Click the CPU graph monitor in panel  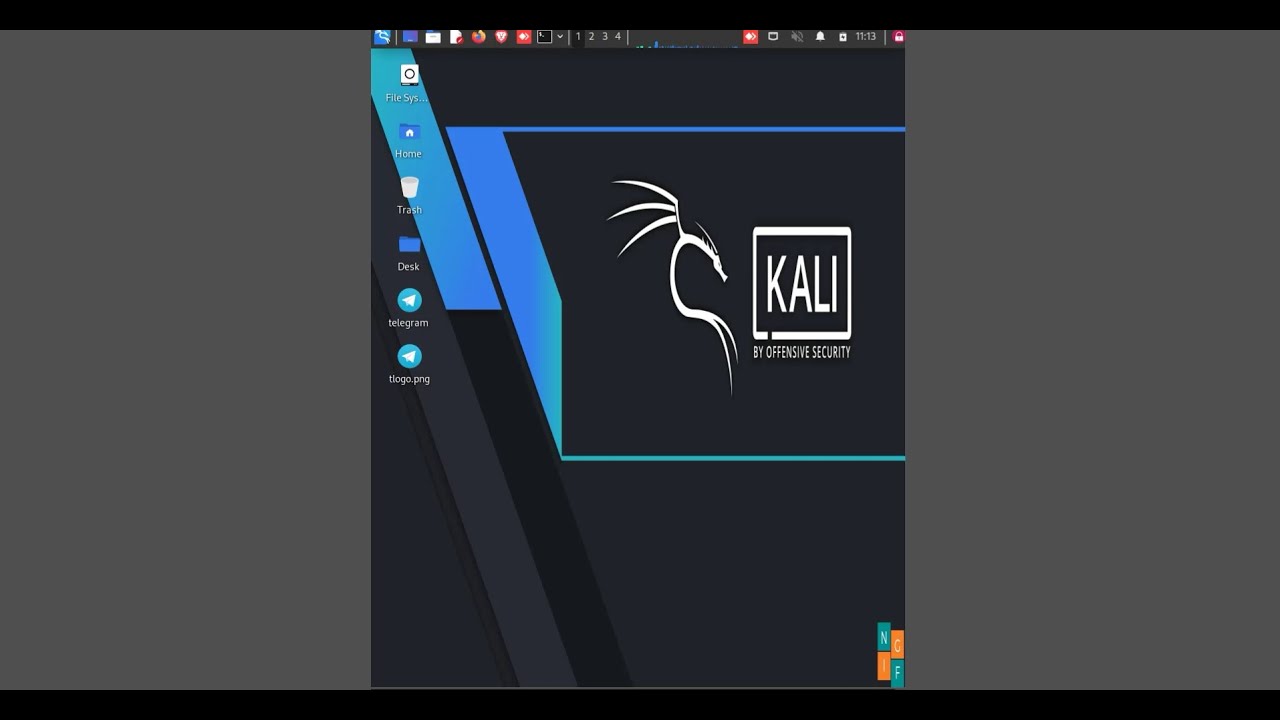coord(685,38)
